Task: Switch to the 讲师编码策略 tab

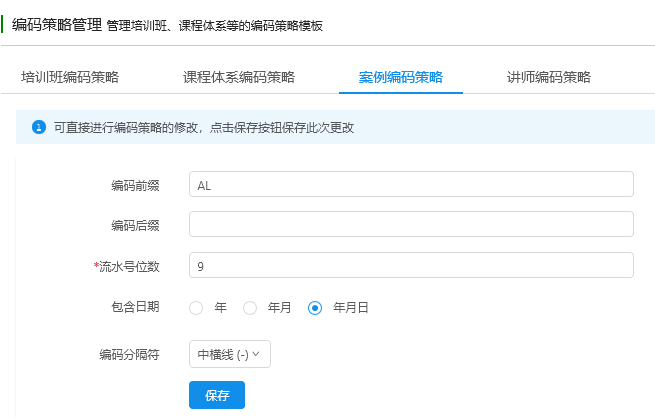Action: [549, 77]
